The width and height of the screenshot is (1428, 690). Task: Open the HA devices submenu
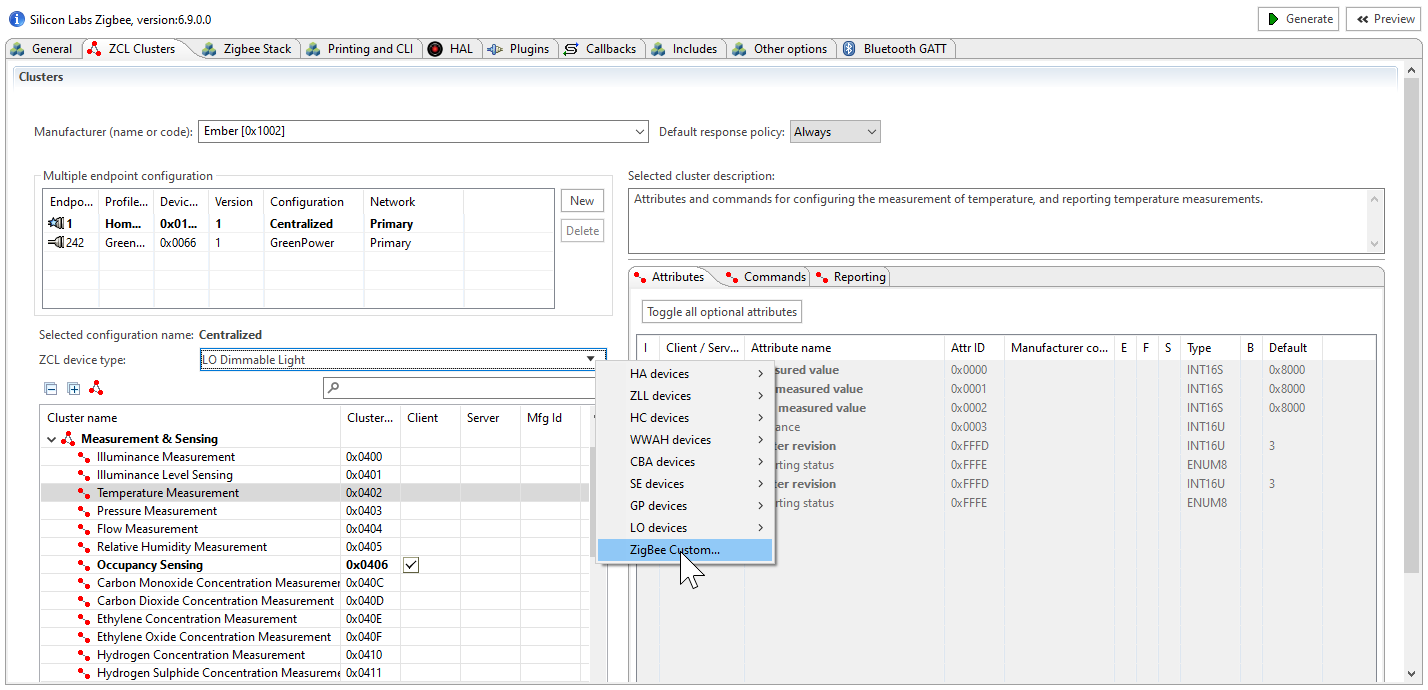click(685, 374)
